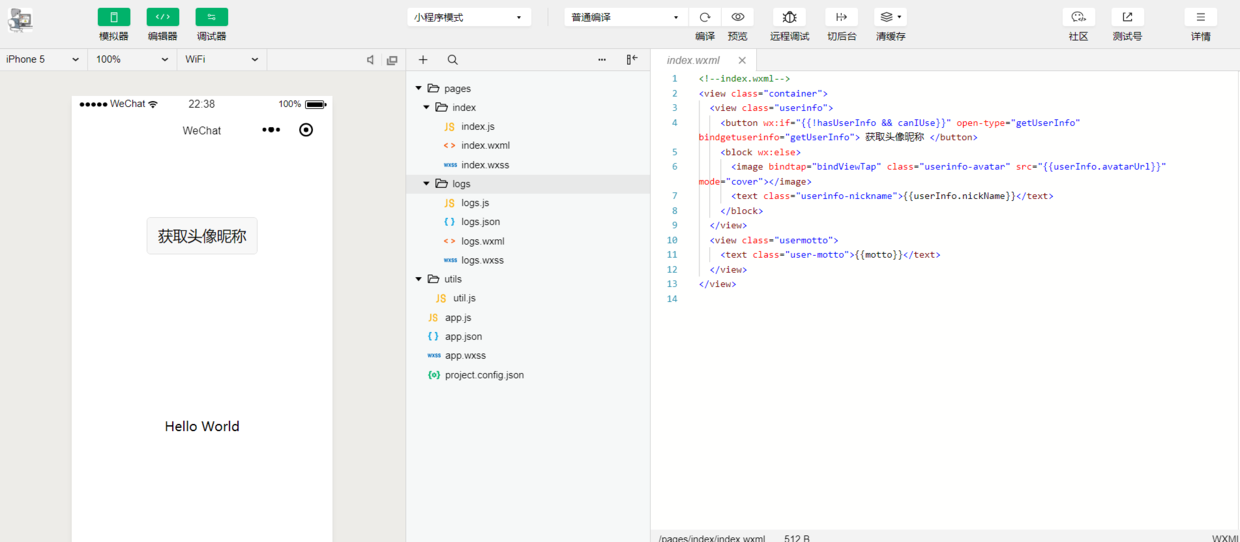Screen dimensions: 1240x542
Task: Collapse the pages folder
Action: tap(419, 88)
